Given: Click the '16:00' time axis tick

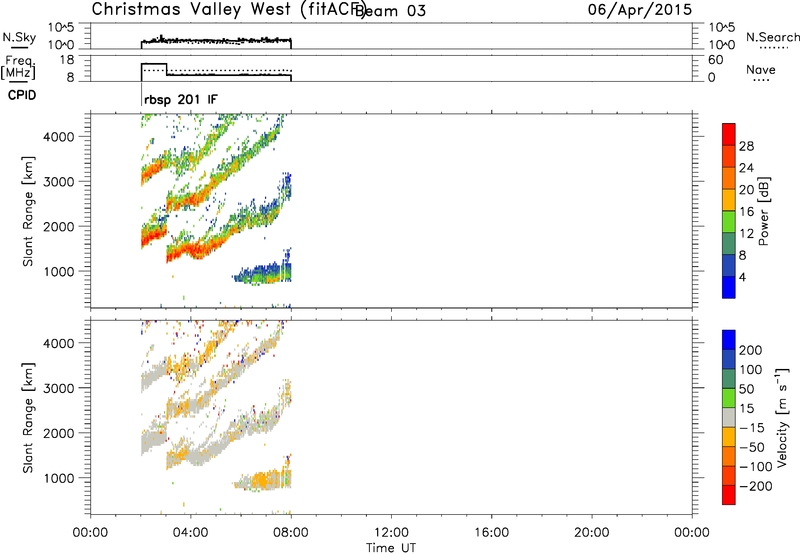Looking at the screenshot, I should [x=491, y=533].
